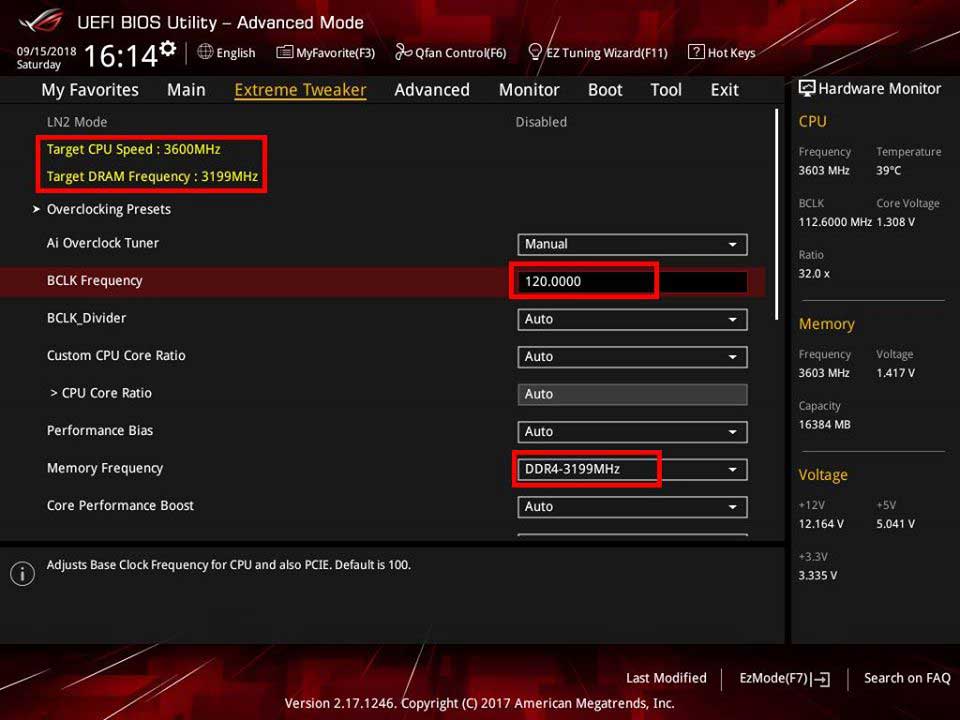Screen dimensions: 960x720
Task: Select the Performance Bias label
Action: (x=100, y=430)
